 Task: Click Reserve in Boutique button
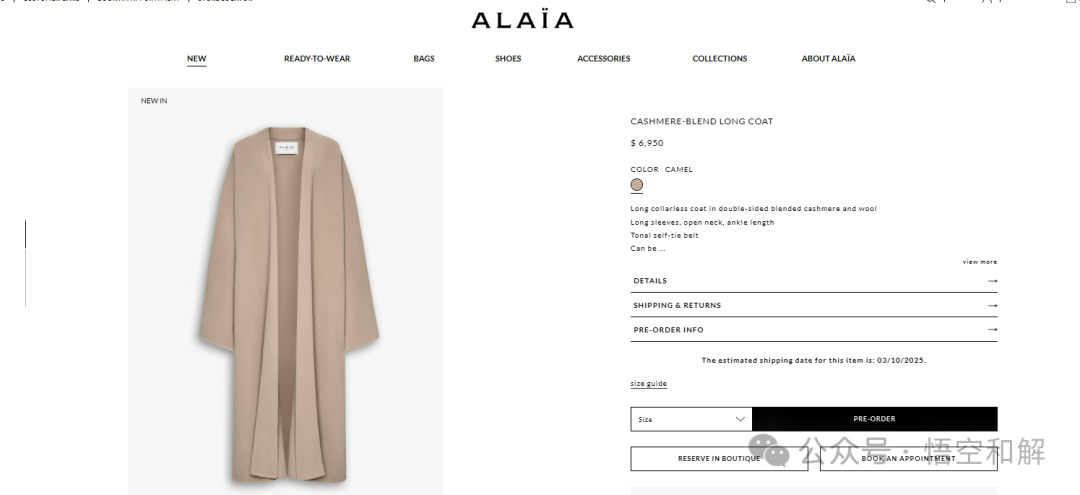[719, 459]
